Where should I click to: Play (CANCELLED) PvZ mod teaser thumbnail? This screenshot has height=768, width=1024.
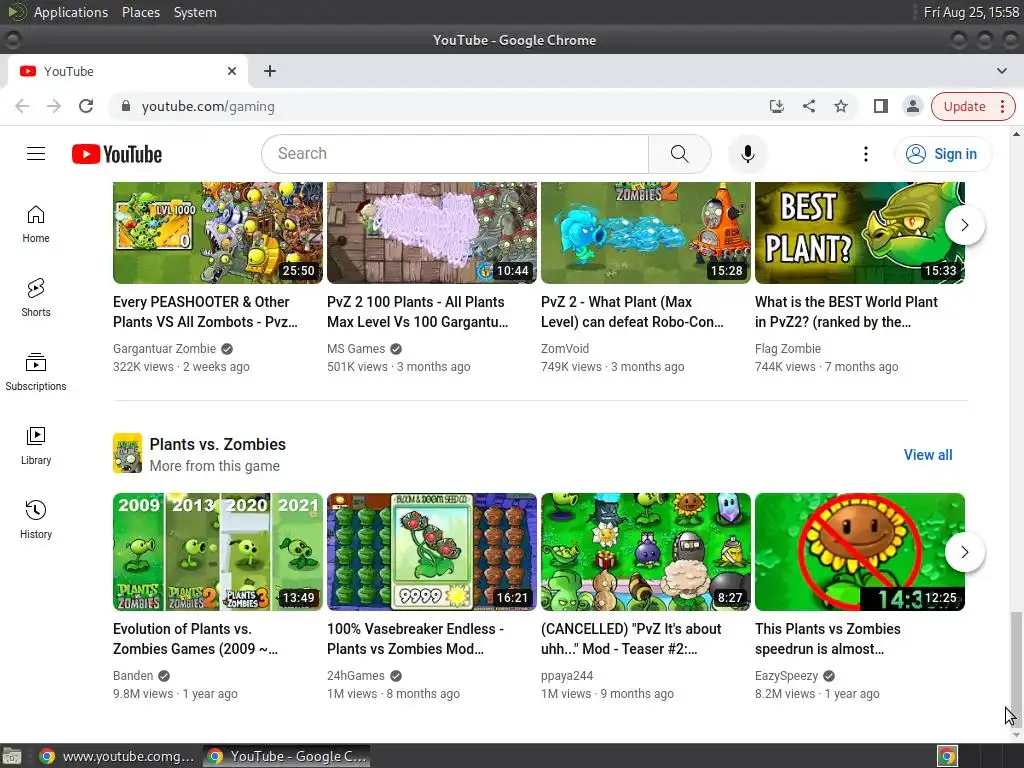tap(646, 552)
